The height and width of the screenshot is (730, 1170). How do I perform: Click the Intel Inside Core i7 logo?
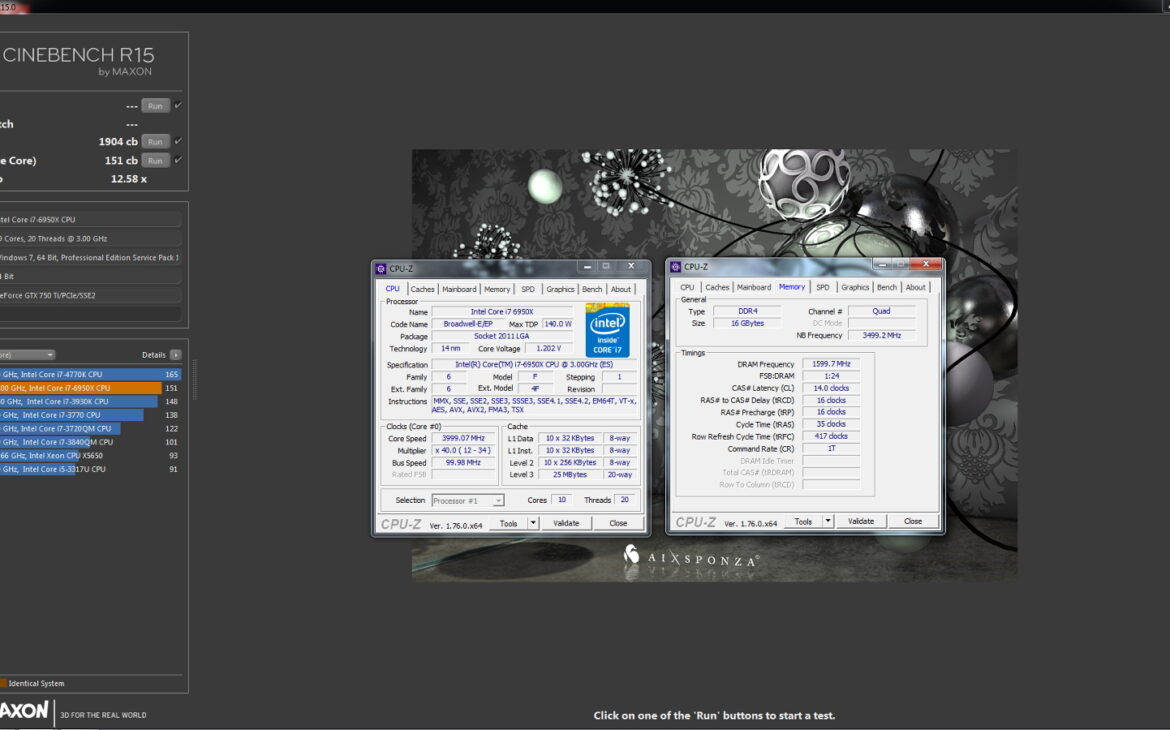coord(607,330)
